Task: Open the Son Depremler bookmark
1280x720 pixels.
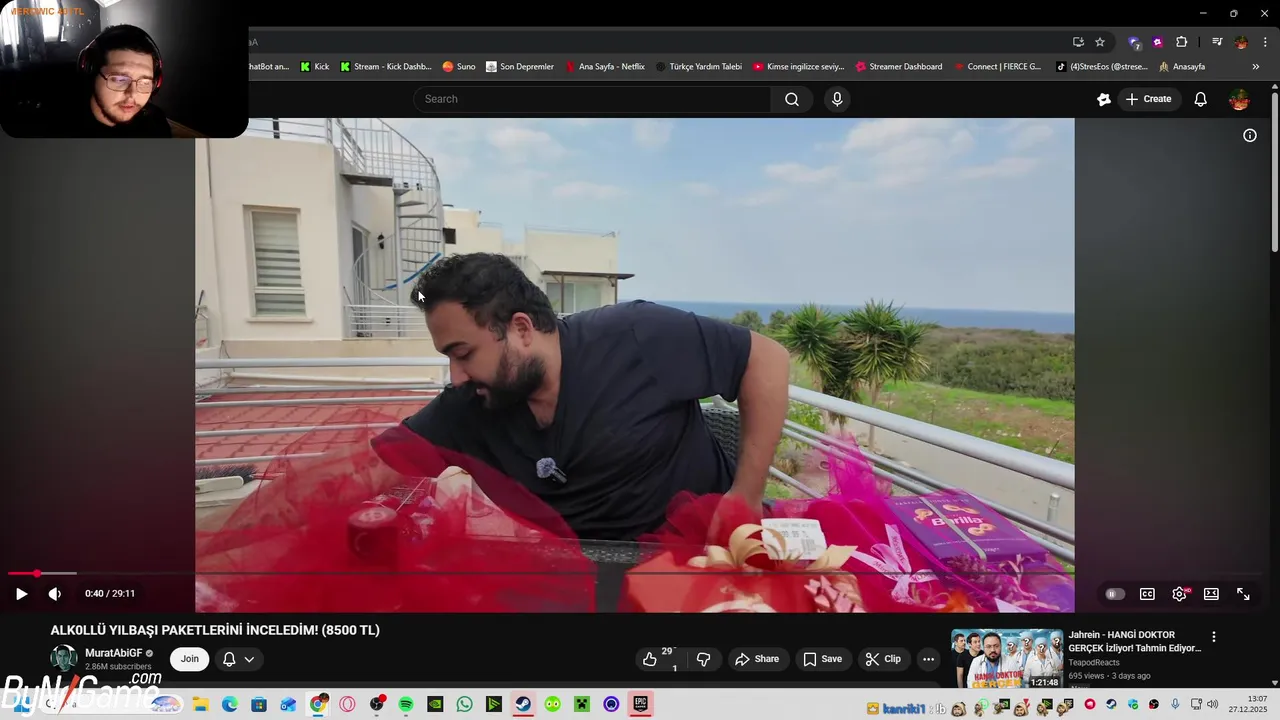Action: pos(520,67)
